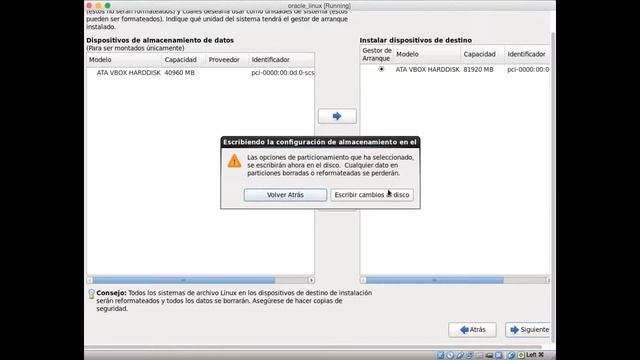
Task: Click the 81920 MB capacity cell
Action: click(x=478, y=69)
